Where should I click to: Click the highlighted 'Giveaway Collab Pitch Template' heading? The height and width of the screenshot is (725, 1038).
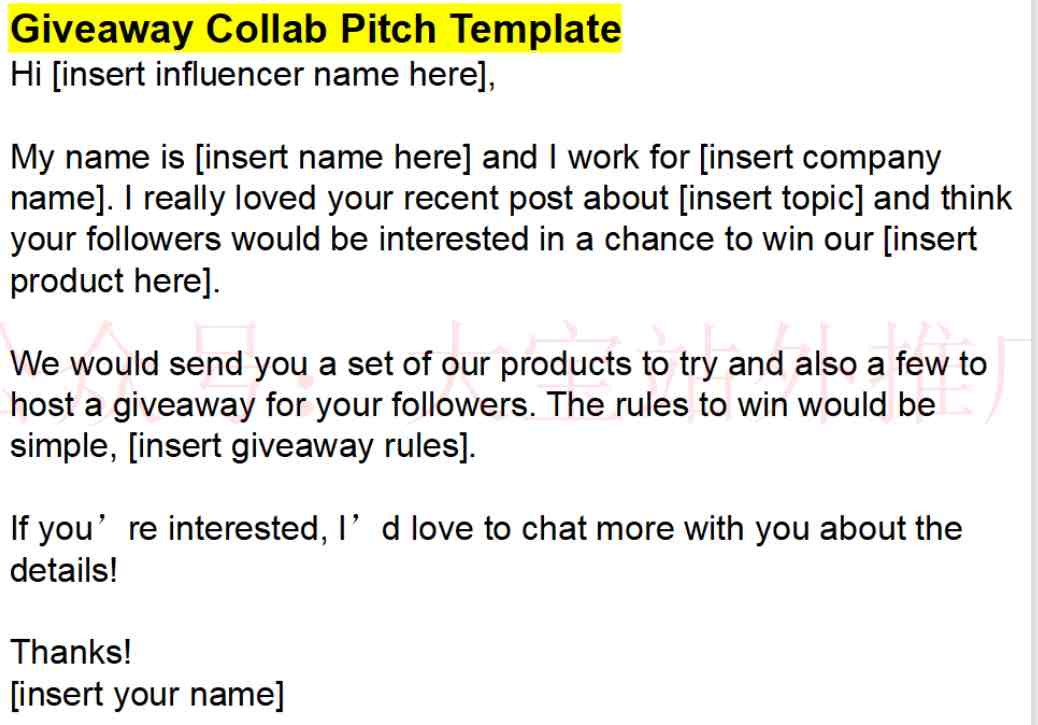point(315,28)
